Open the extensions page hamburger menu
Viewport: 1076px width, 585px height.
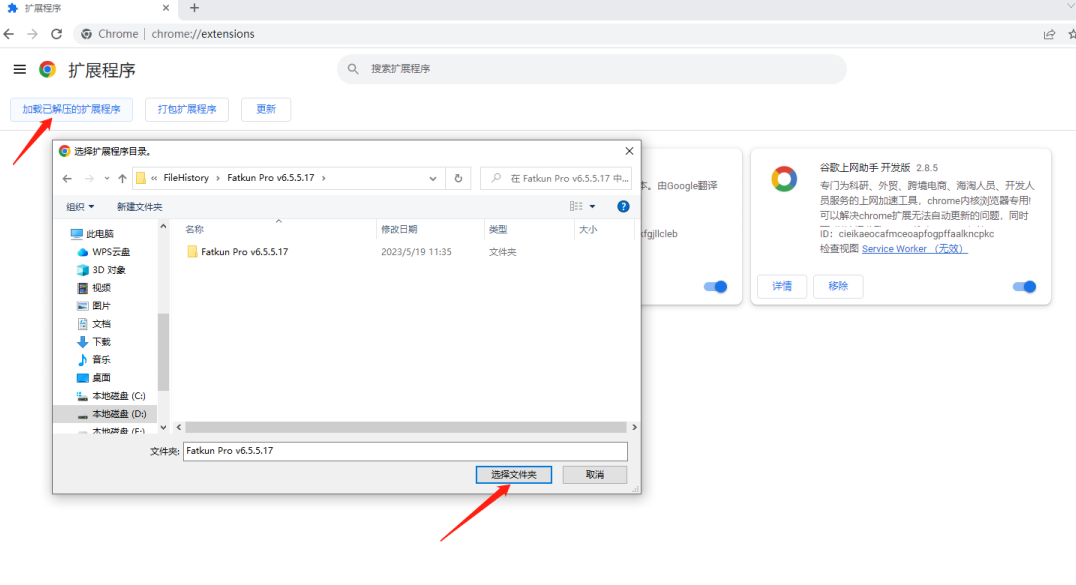click(x=19, y=69)
